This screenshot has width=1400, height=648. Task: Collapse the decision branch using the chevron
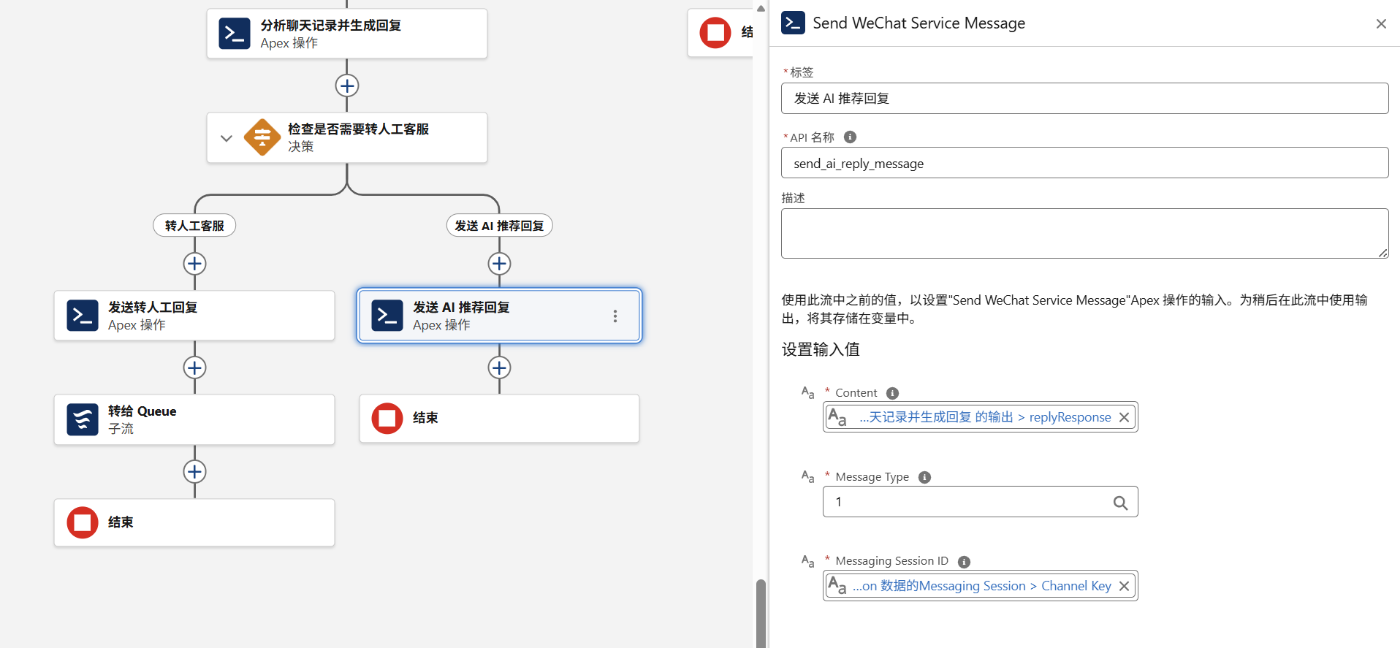click(226, 138)
